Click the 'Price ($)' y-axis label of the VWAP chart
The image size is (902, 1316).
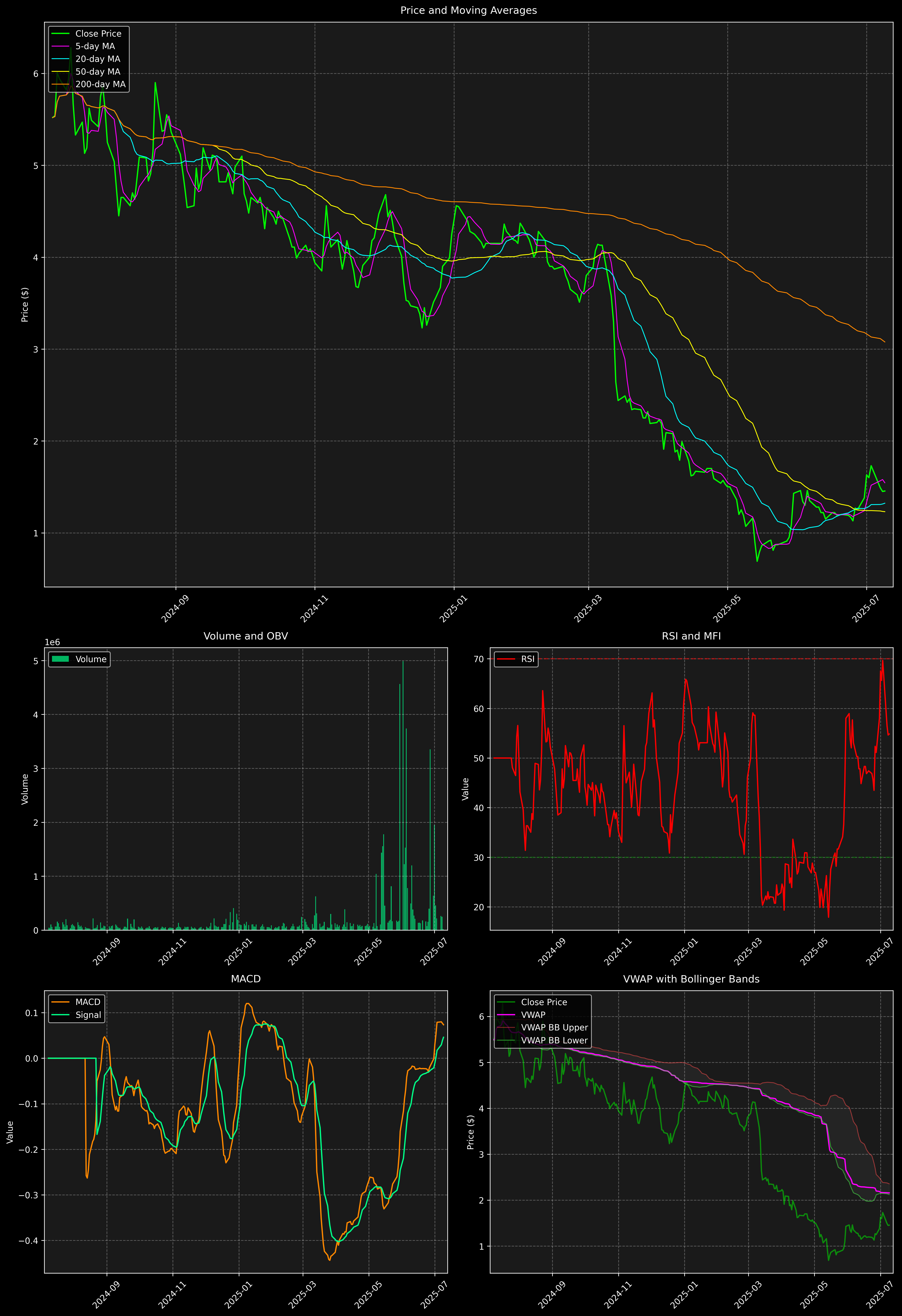471,1132
